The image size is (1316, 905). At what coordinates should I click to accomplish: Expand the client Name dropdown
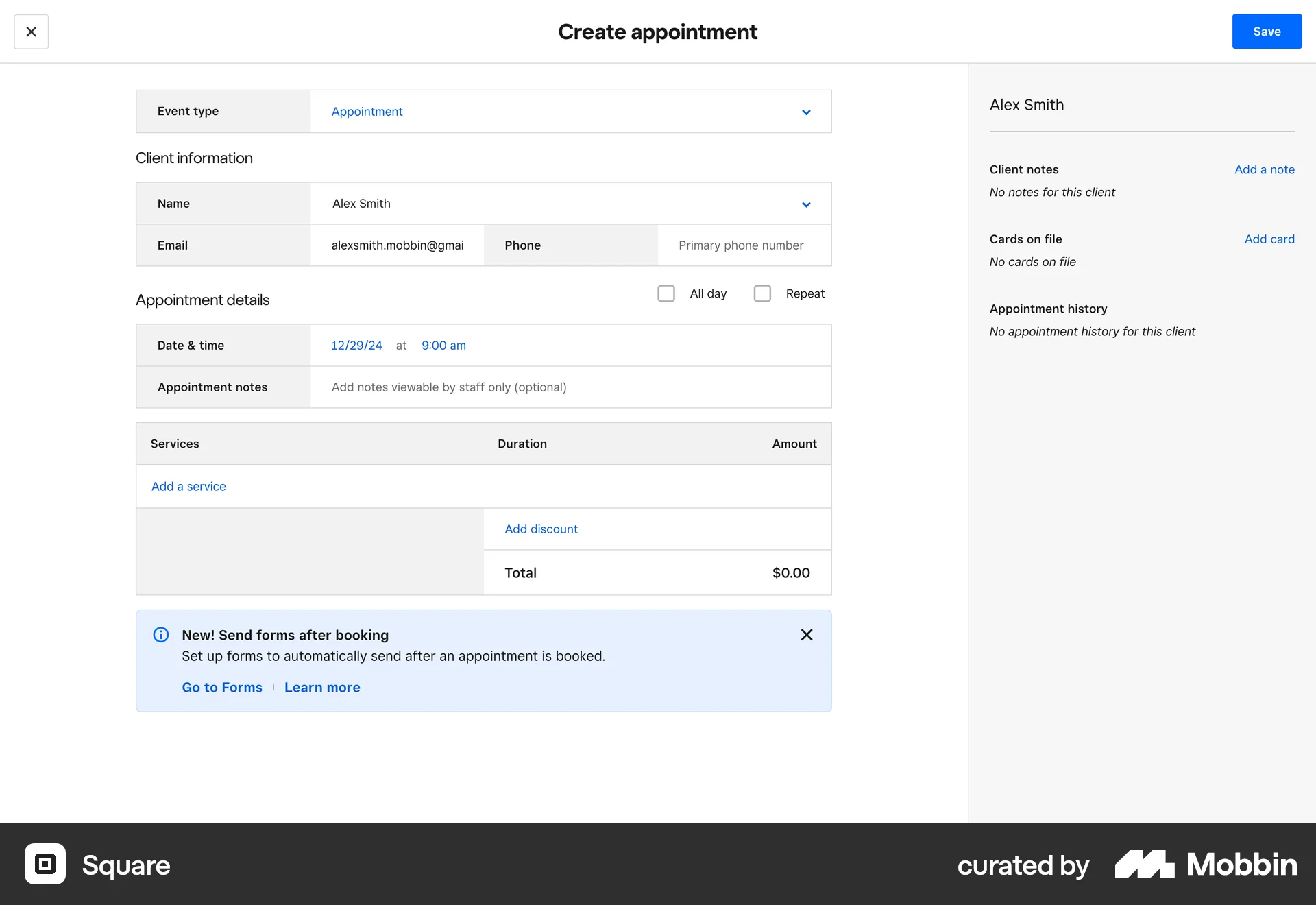pyautogui.click(x=806, y=204)
